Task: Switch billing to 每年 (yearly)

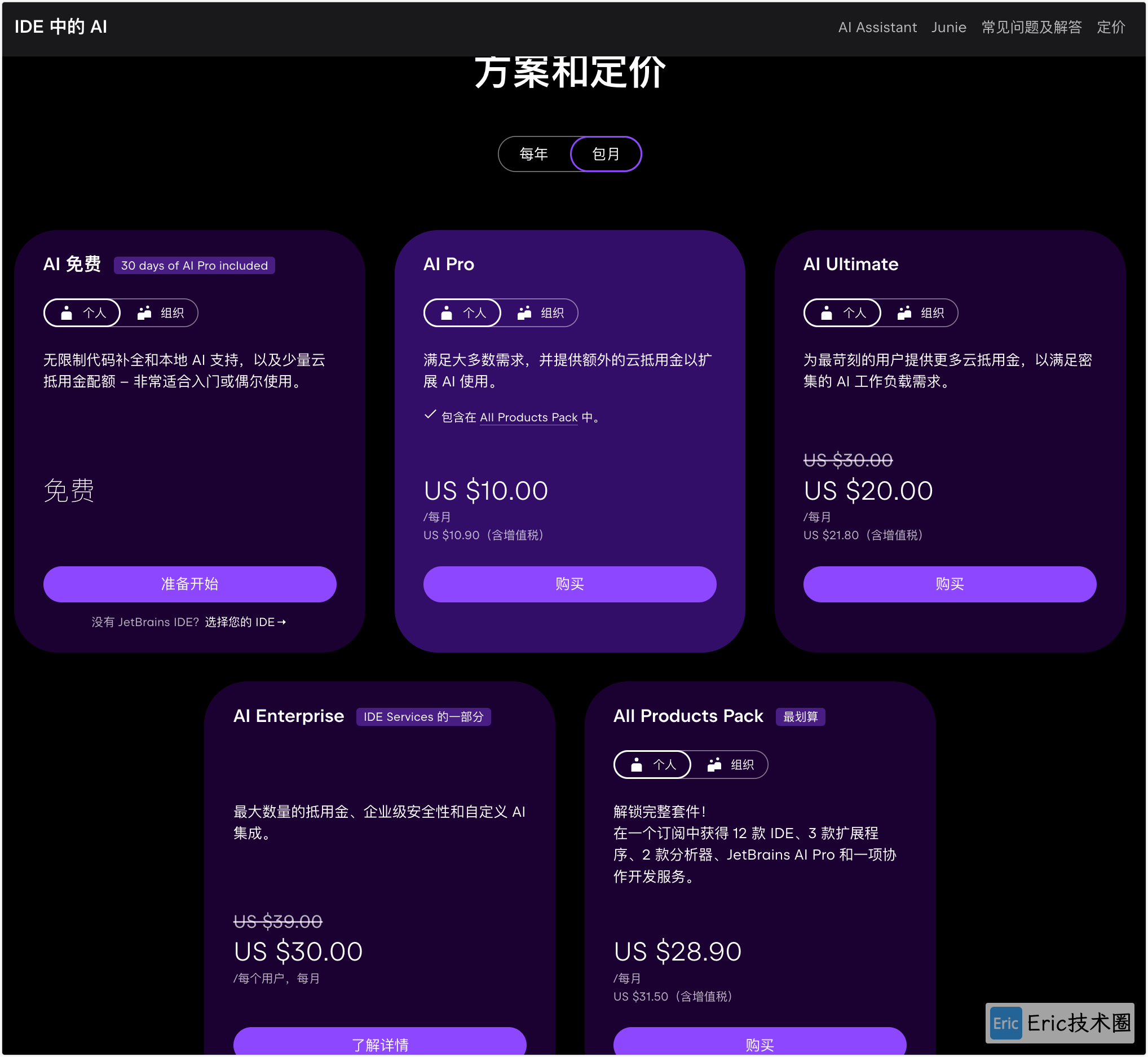Action: pos(534,154)
